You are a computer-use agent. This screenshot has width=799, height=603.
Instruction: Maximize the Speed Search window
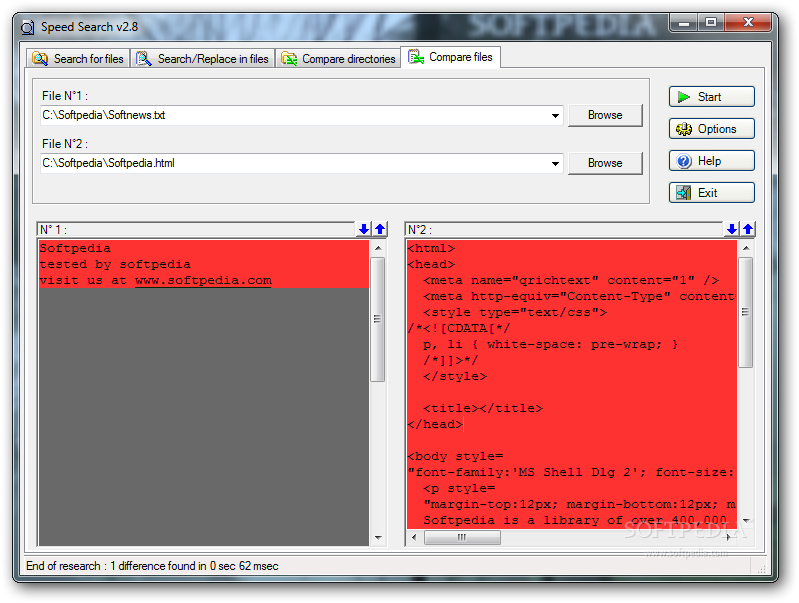tap(711, 22)
